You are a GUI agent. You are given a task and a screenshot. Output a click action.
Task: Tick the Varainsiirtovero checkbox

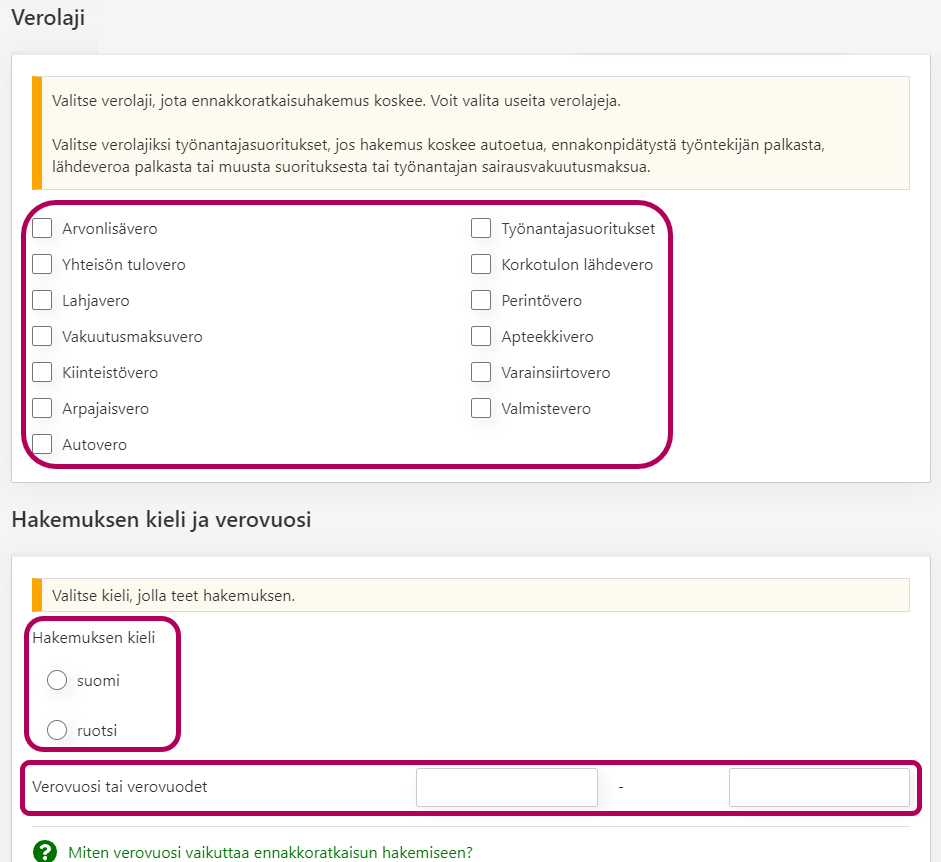click(x=481, y=373)
